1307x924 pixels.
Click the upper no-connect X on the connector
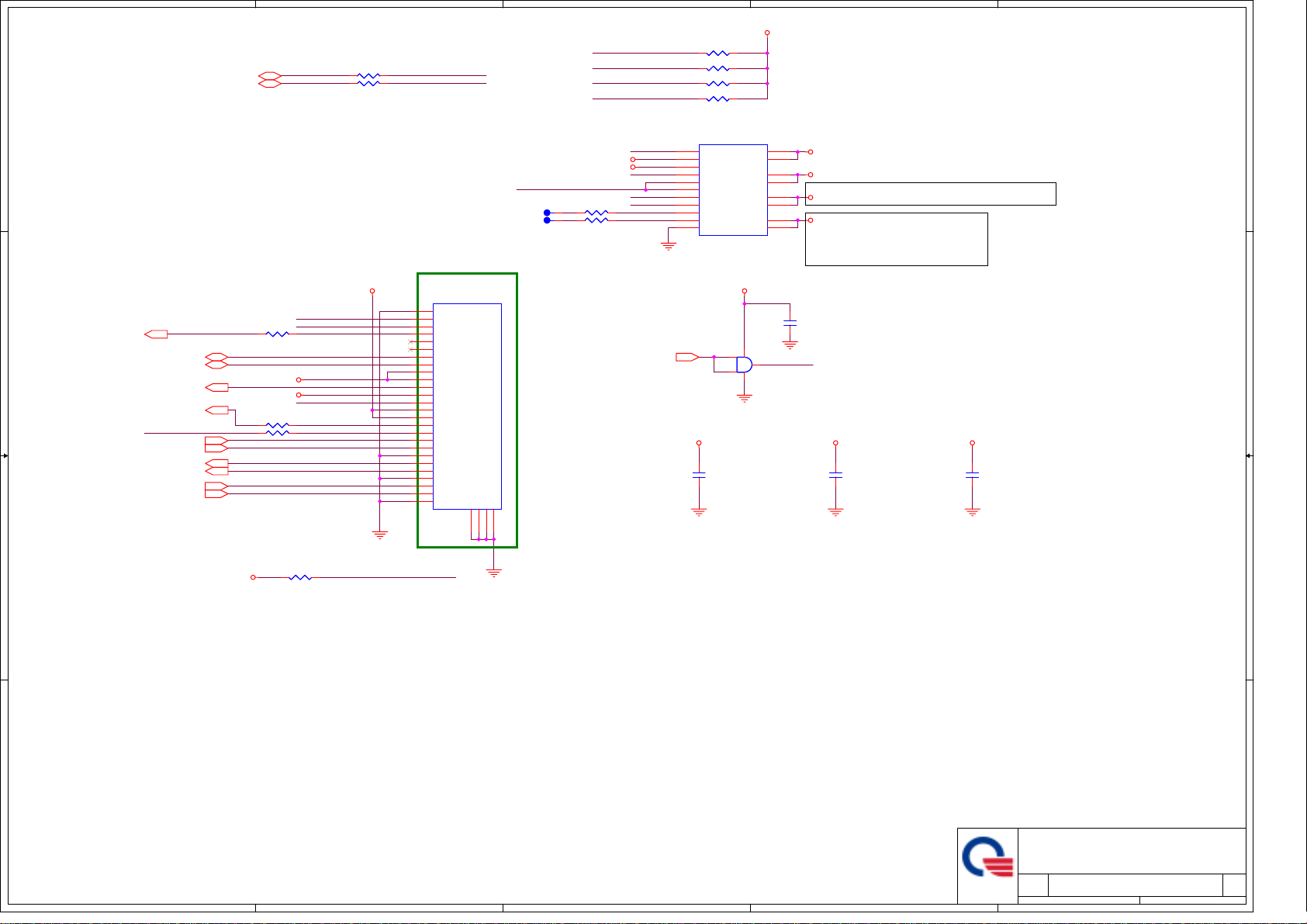point(410,342)
